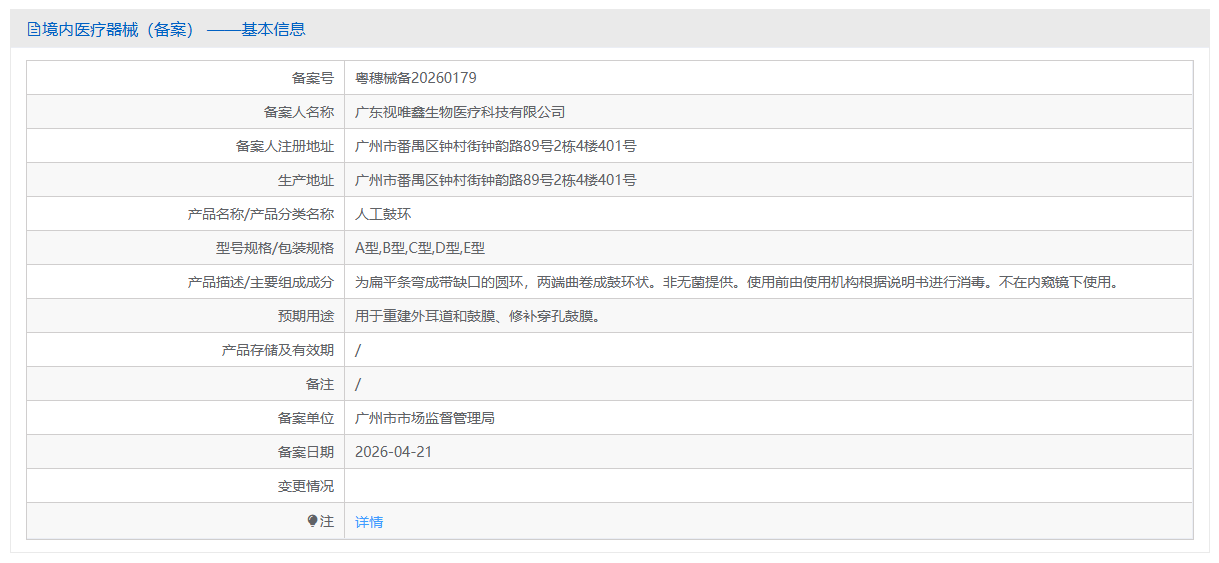
Task: Select the slash value in the 产品存储及有效期 row
Action: coord(358,350)
